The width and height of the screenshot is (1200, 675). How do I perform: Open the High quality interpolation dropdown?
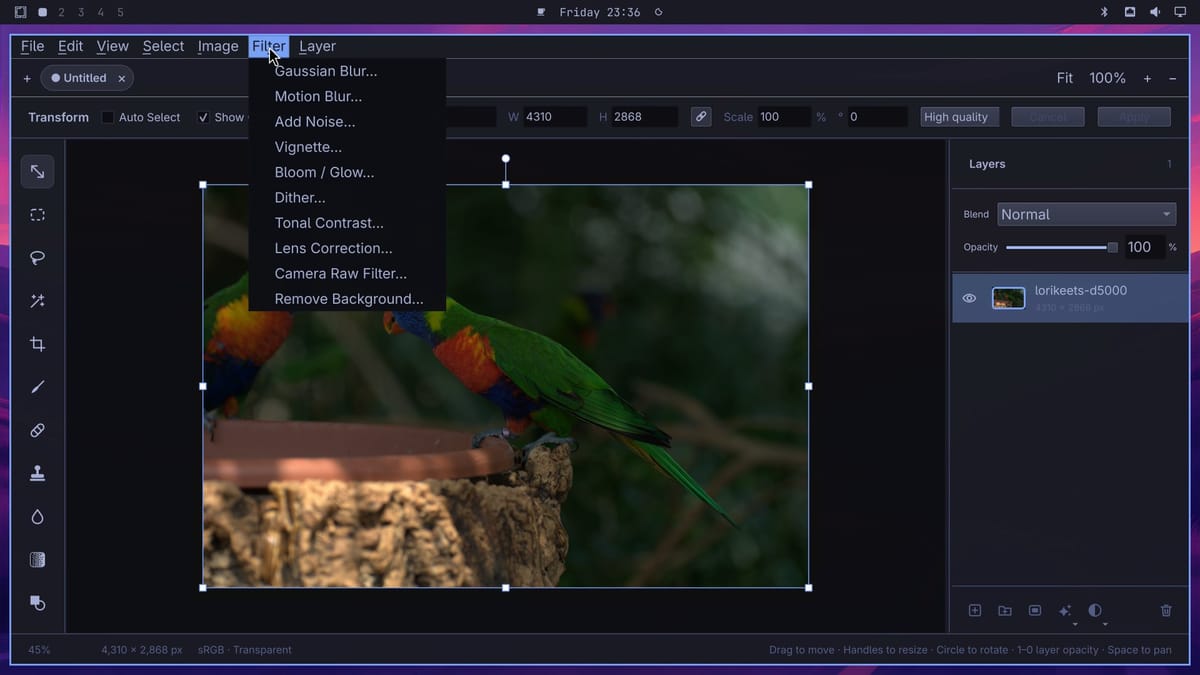tap(959, 117)
